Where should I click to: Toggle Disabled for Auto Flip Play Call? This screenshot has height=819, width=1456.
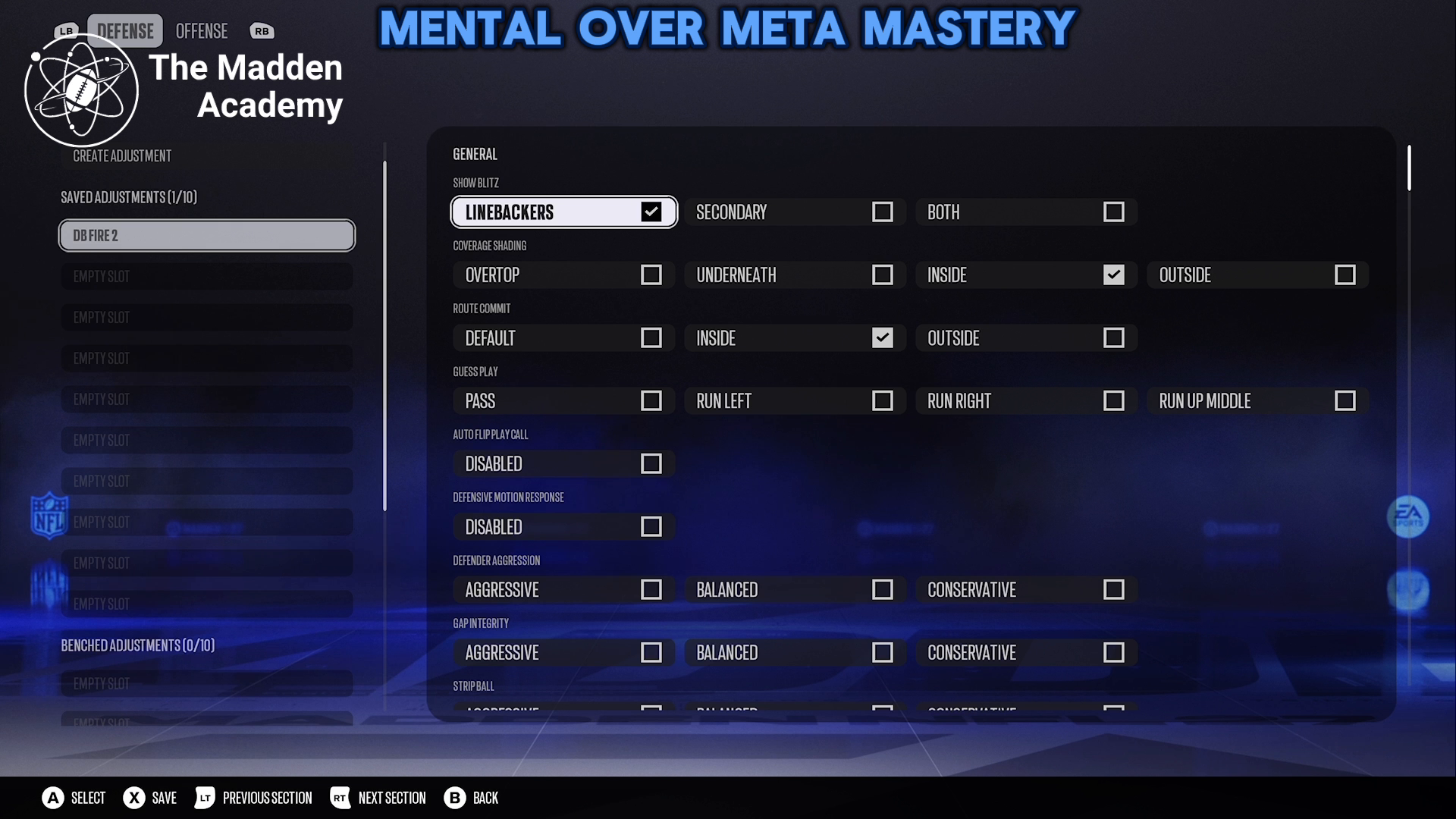coord(564,464)
